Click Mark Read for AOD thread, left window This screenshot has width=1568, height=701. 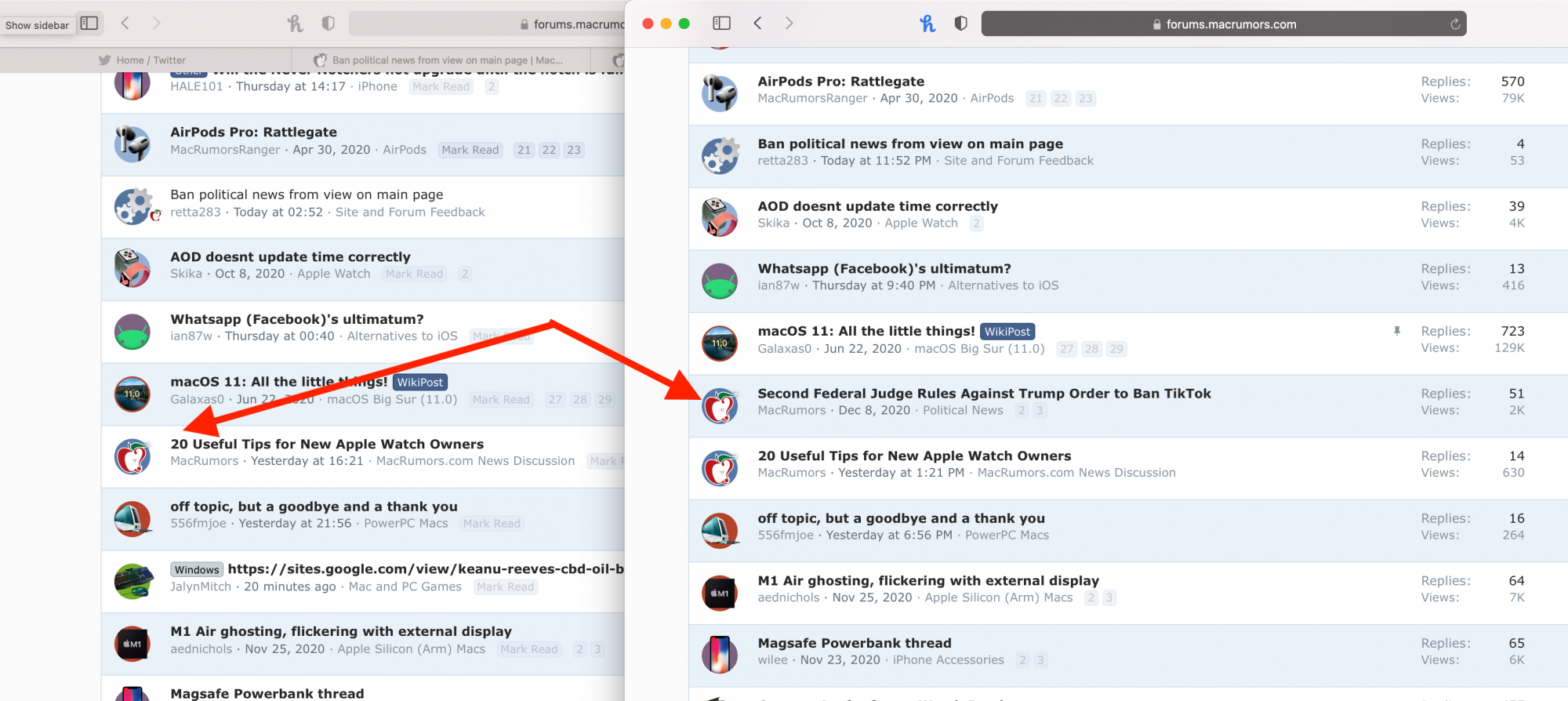(414, 274)
